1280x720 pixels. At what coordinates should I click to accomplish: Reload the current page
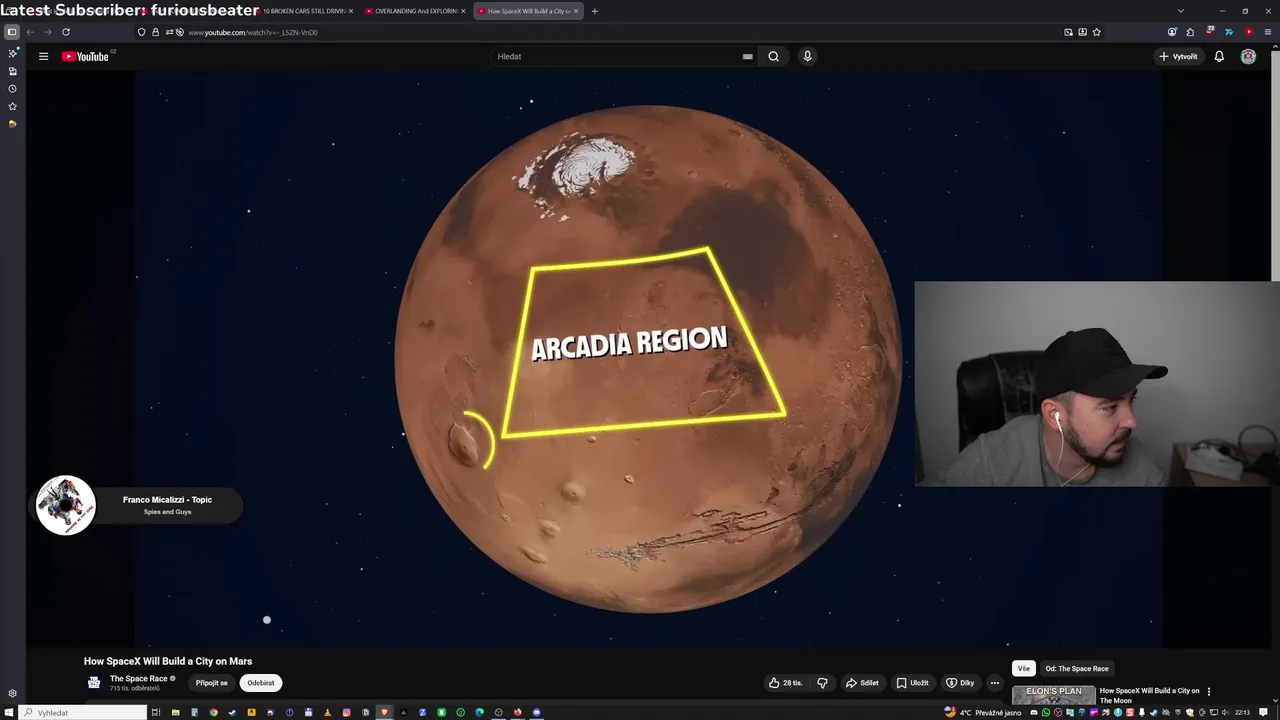66,32
